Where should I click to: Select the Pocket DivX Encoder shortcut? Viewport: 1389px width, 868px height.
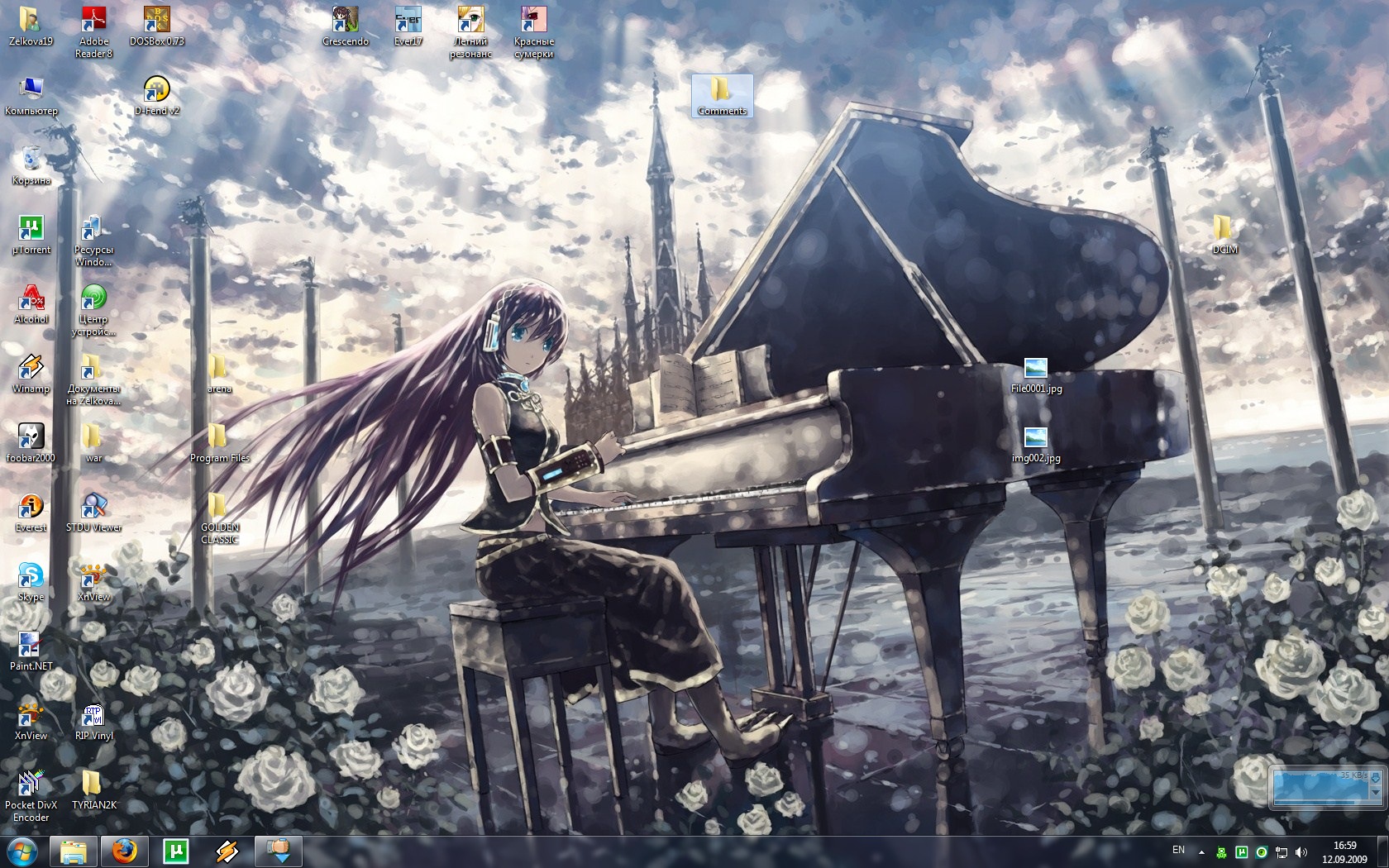tap(31, 797)
